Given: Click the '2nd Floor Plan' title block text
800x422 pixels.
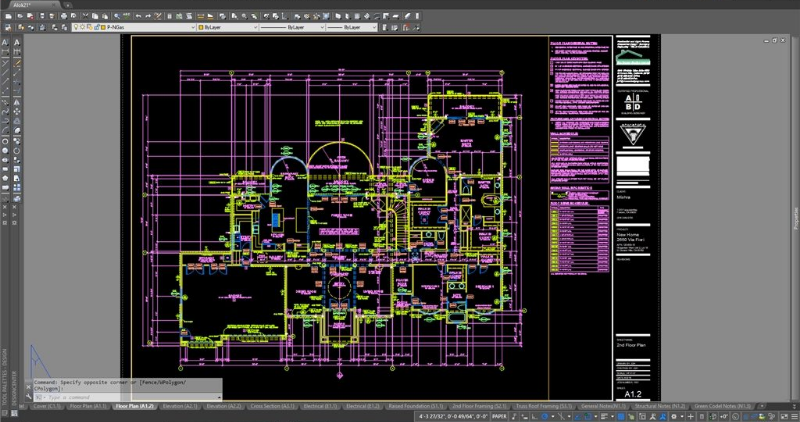Looking at the screenshot, I should click(x=631, y=345).
